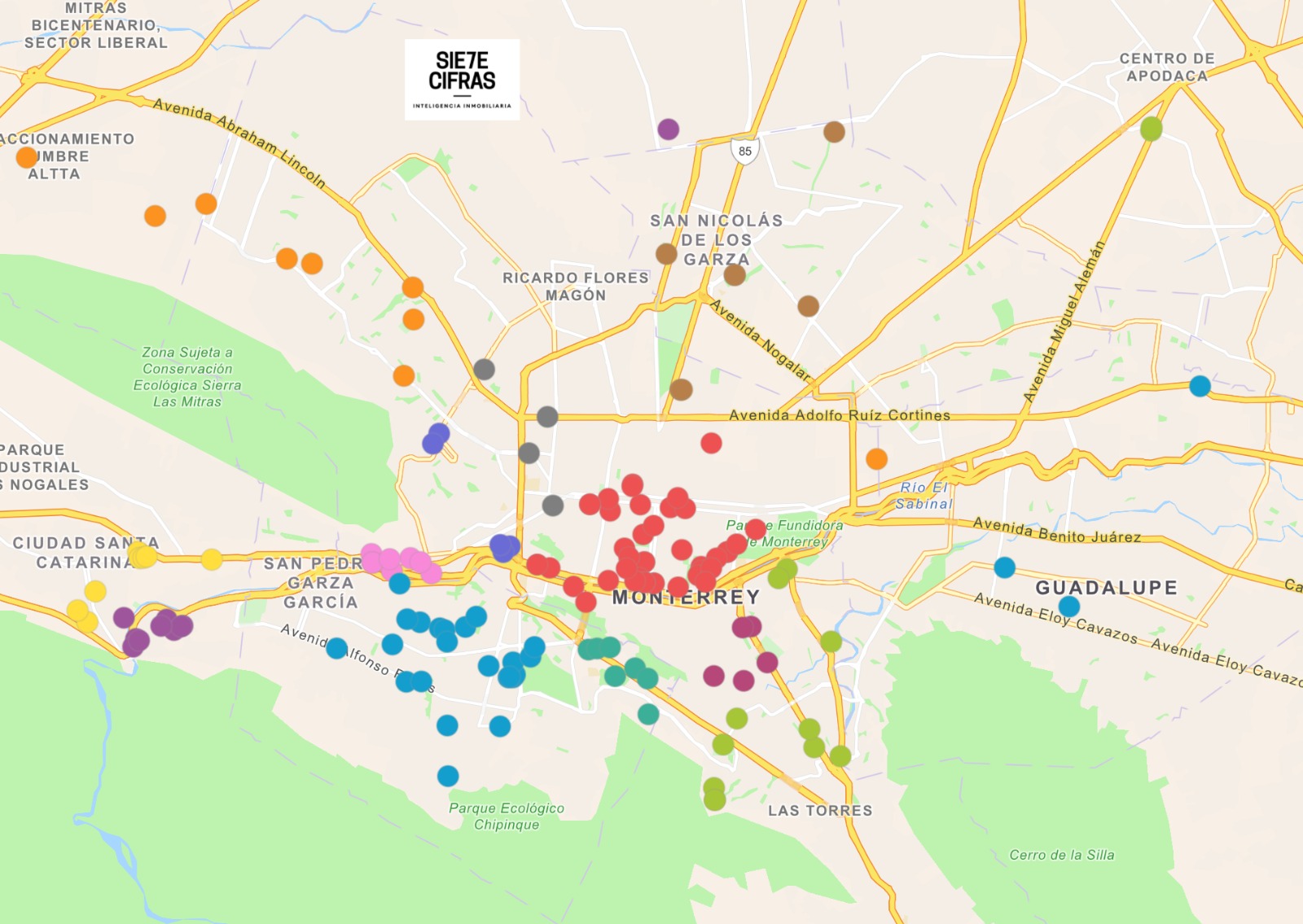Click the Avenida Benito Juárez road label
1303x924 pixels.
click(1057, 531)
